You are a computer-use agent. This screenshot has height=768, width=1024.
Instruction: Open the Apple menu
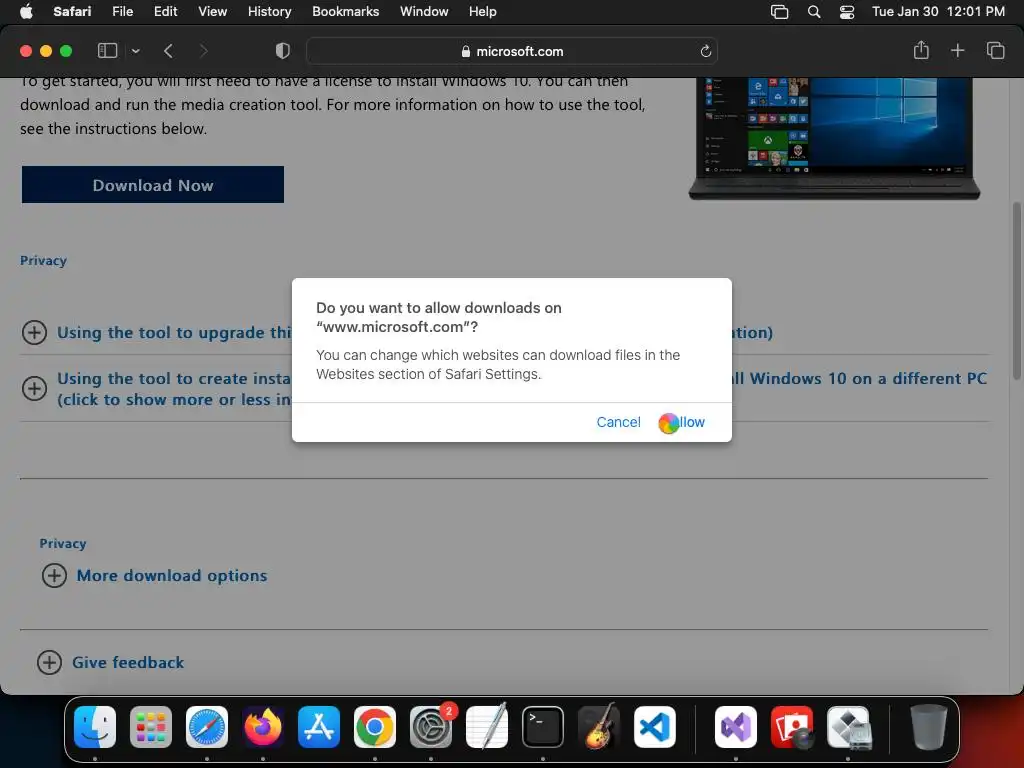pyautogui.click(x=26, y=11)
